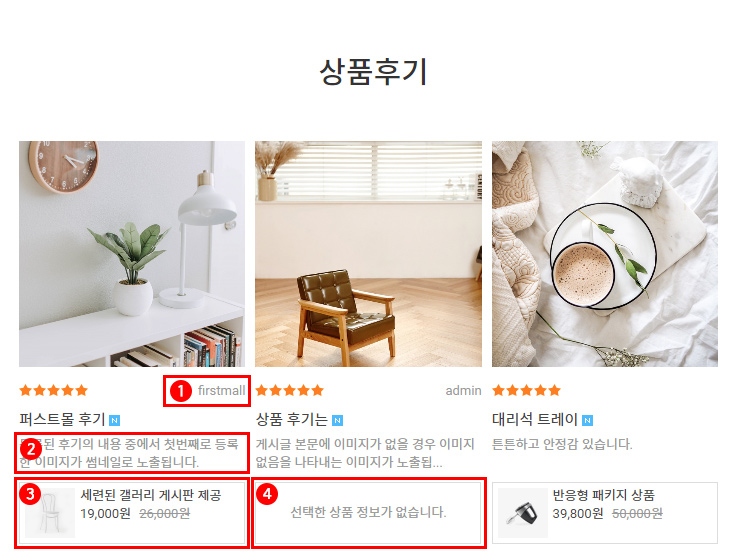Viewport: 738px width, 554px height.
Task: Click the red number 1 annotation badge
Action: (x=181, y=391)
